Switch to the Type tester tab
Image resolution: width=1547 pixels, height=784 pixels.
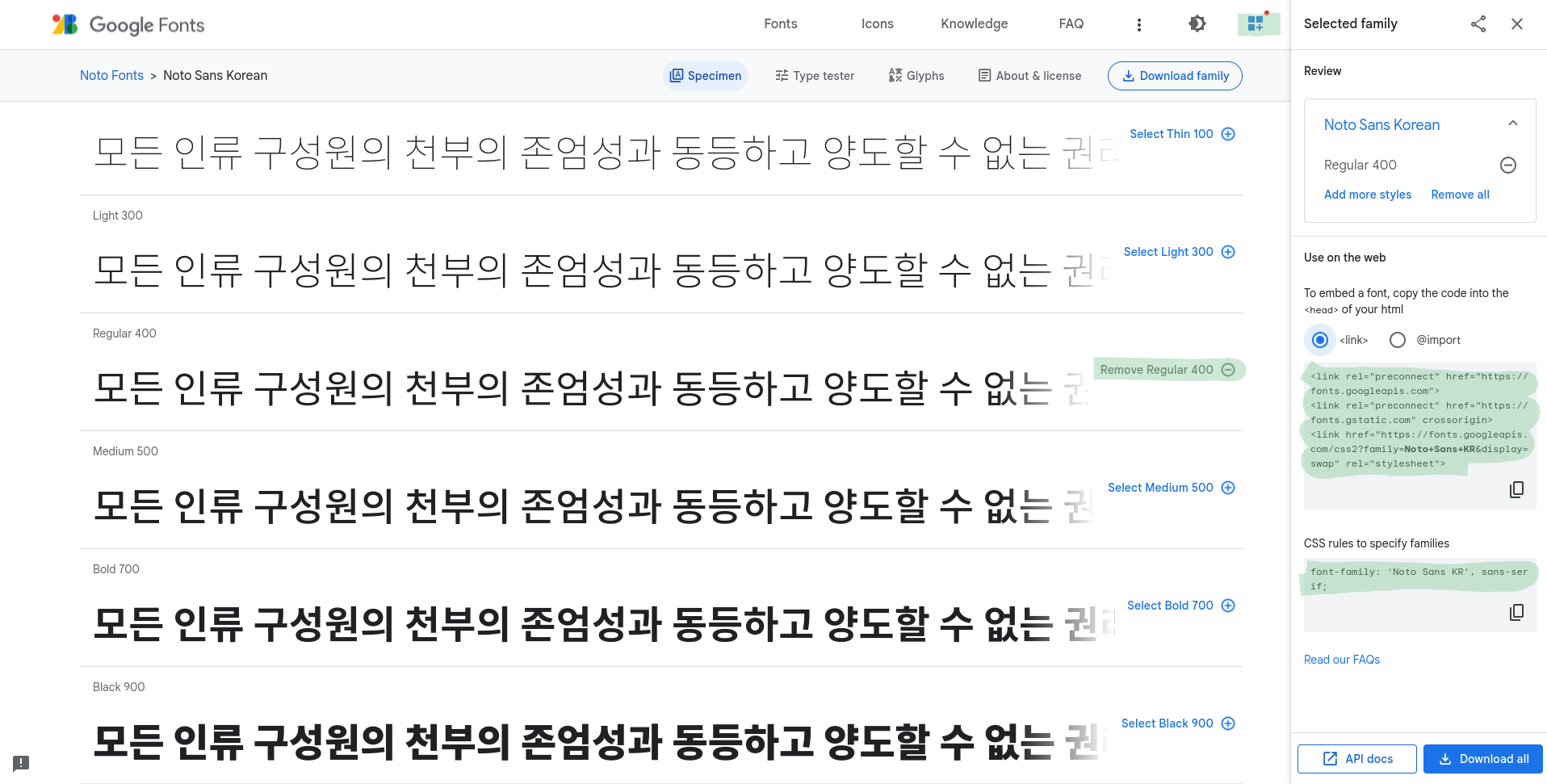click(x=815, y=76)
